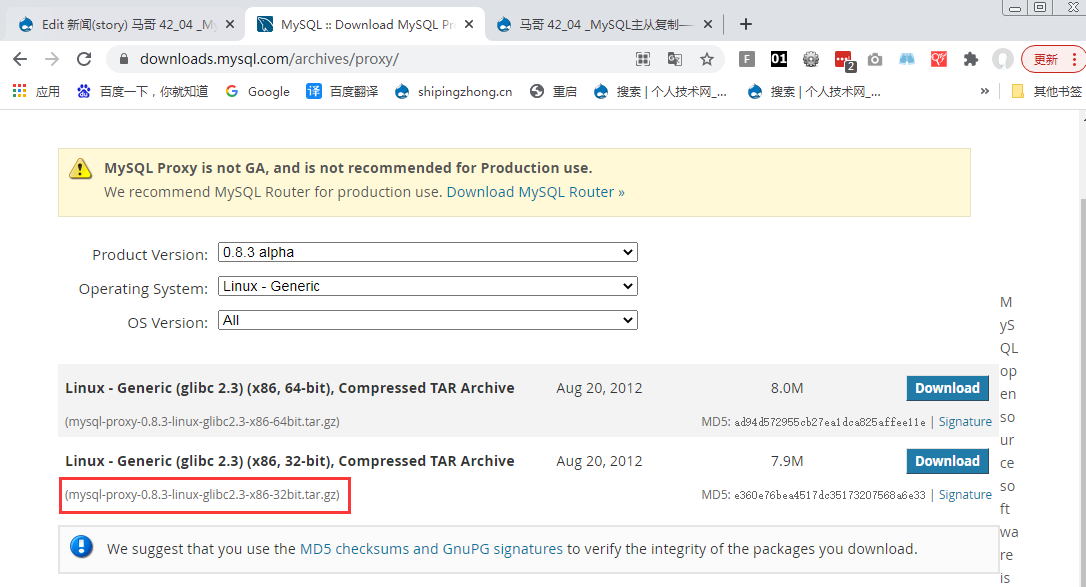Image resolution: width=1086 pixels, height=587 pixels.
Task: Open the Google bookmark
Action: coord(258,91)
